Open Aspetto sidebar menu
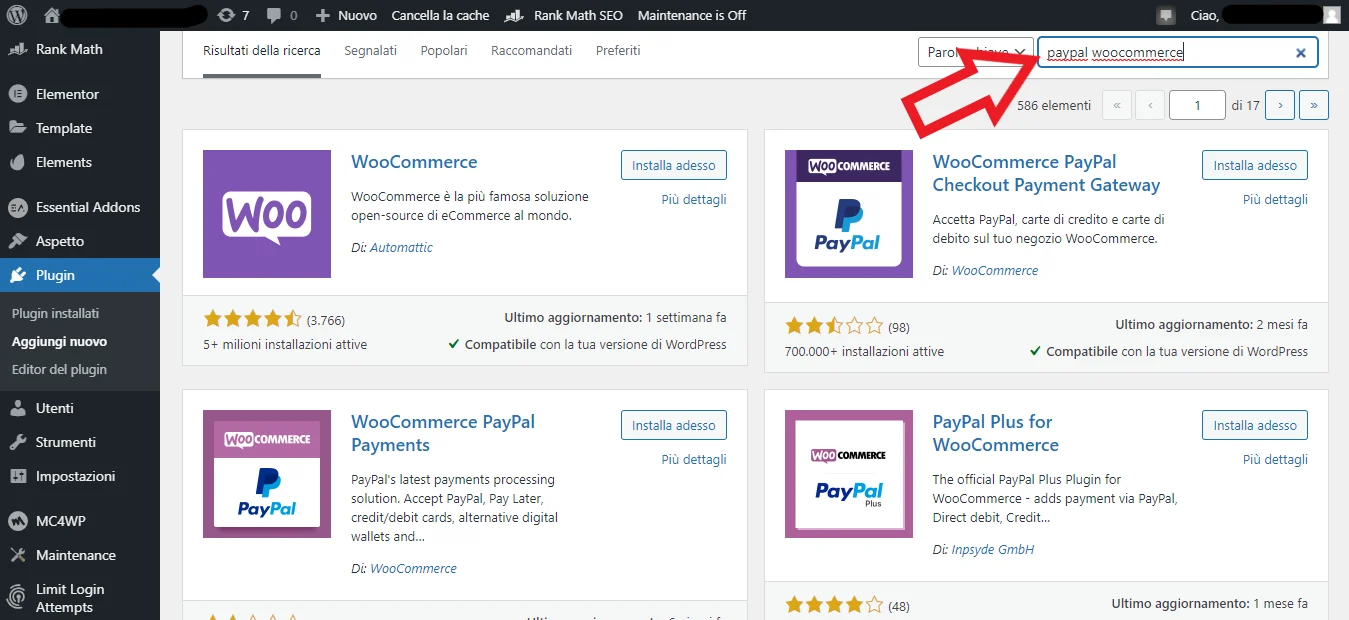Screen dimensions: 1349x620 pyautogui.click(x=80, y=241)
